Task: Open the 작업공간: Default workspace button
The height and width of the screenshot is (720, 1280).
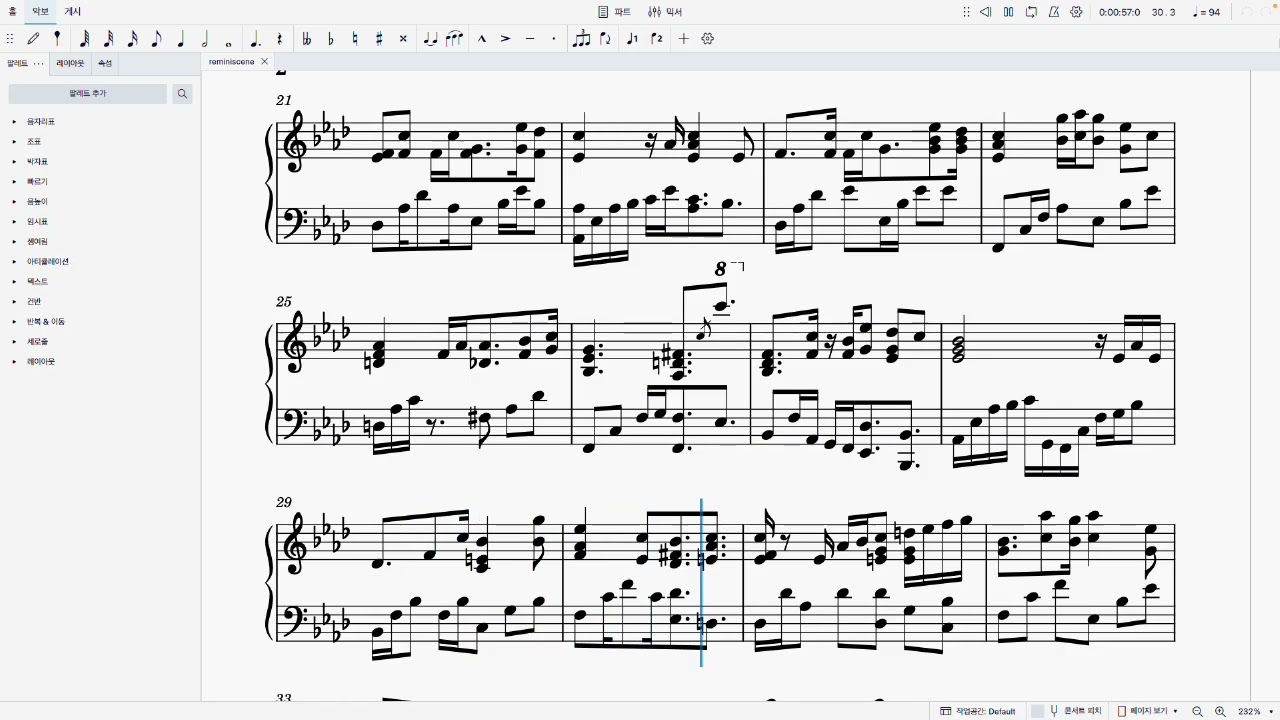Action: (x=978, y=711)
